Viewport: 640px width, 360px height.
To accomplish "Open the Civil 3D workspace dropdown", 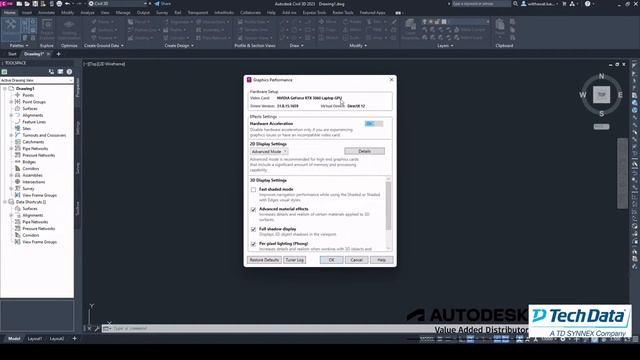I will point(118,4).
